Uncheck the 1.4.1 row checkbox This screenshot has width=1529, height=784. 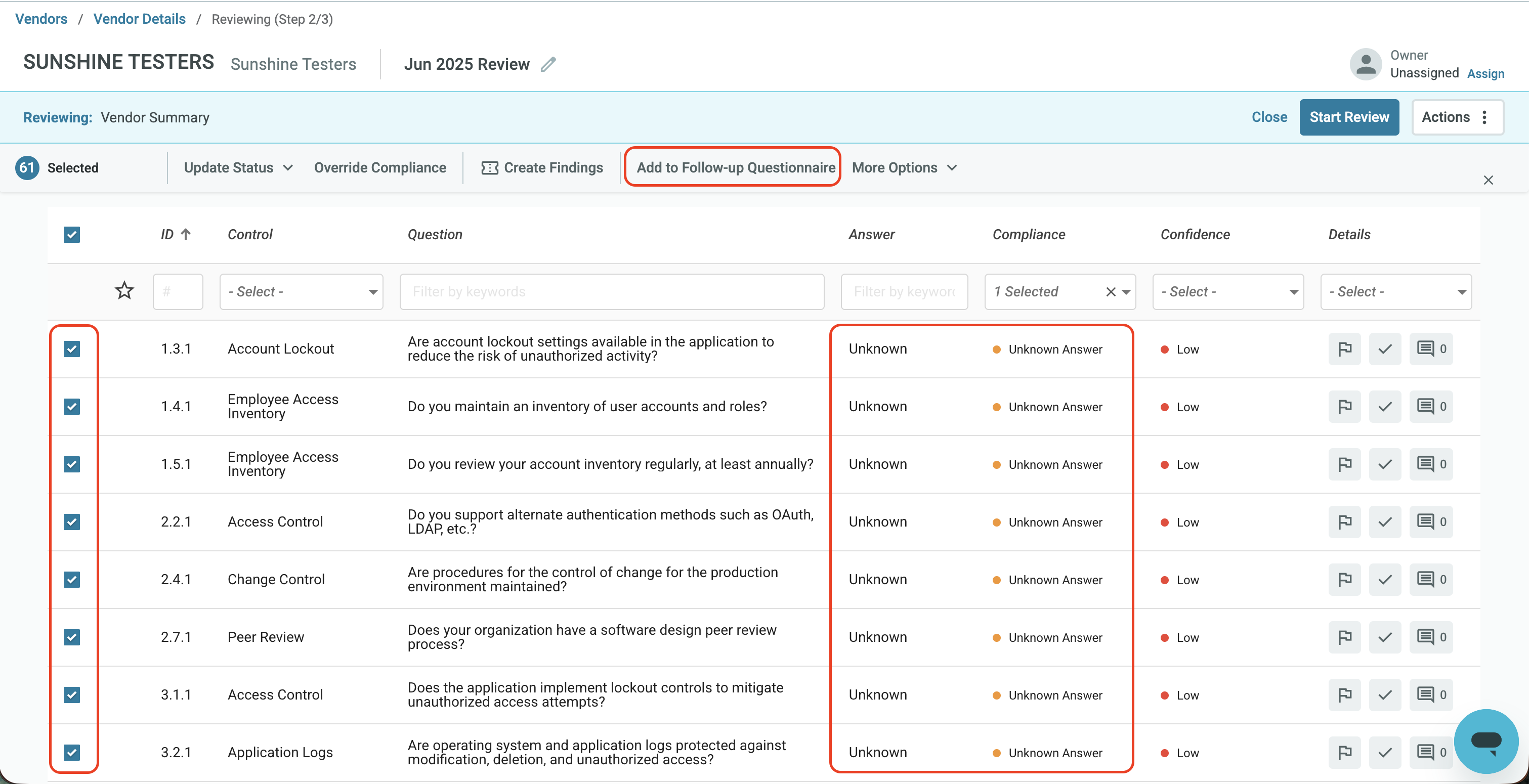coord(72,407)
